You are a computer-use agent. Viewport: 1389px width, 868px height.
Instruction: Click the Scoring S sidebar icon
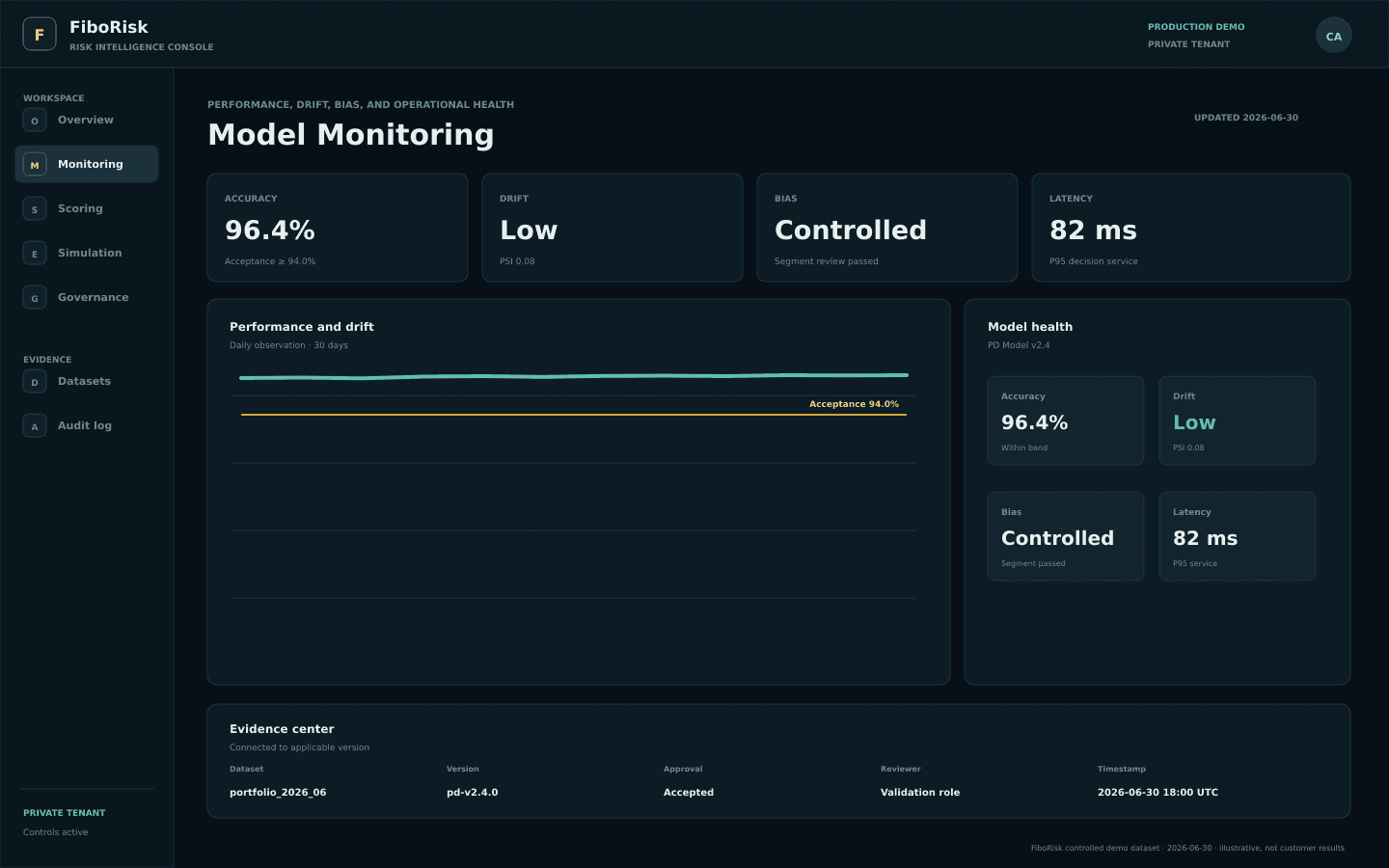coord(35,209)
